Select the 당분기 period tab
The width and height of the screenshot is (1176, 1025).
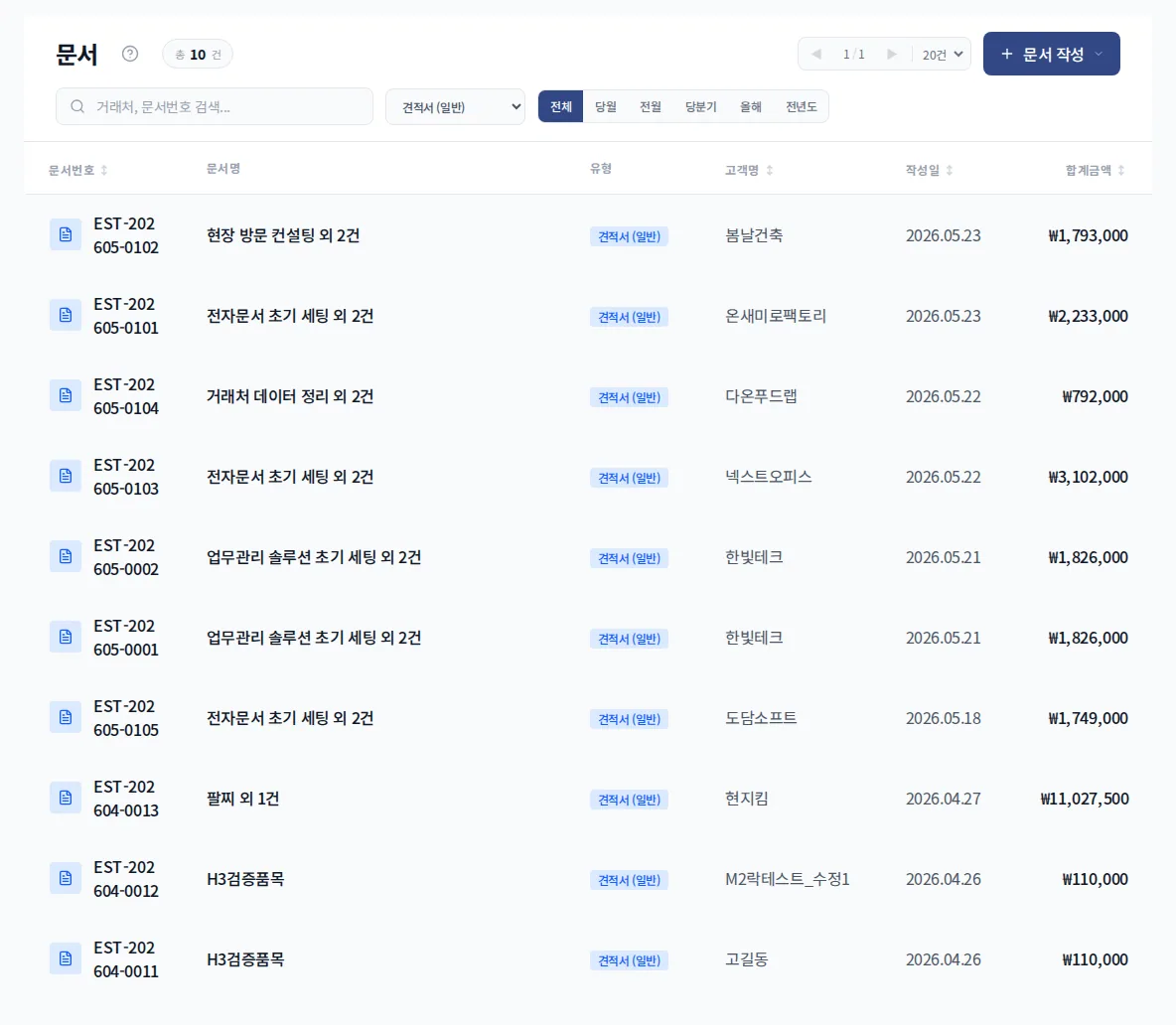(700, 106)
